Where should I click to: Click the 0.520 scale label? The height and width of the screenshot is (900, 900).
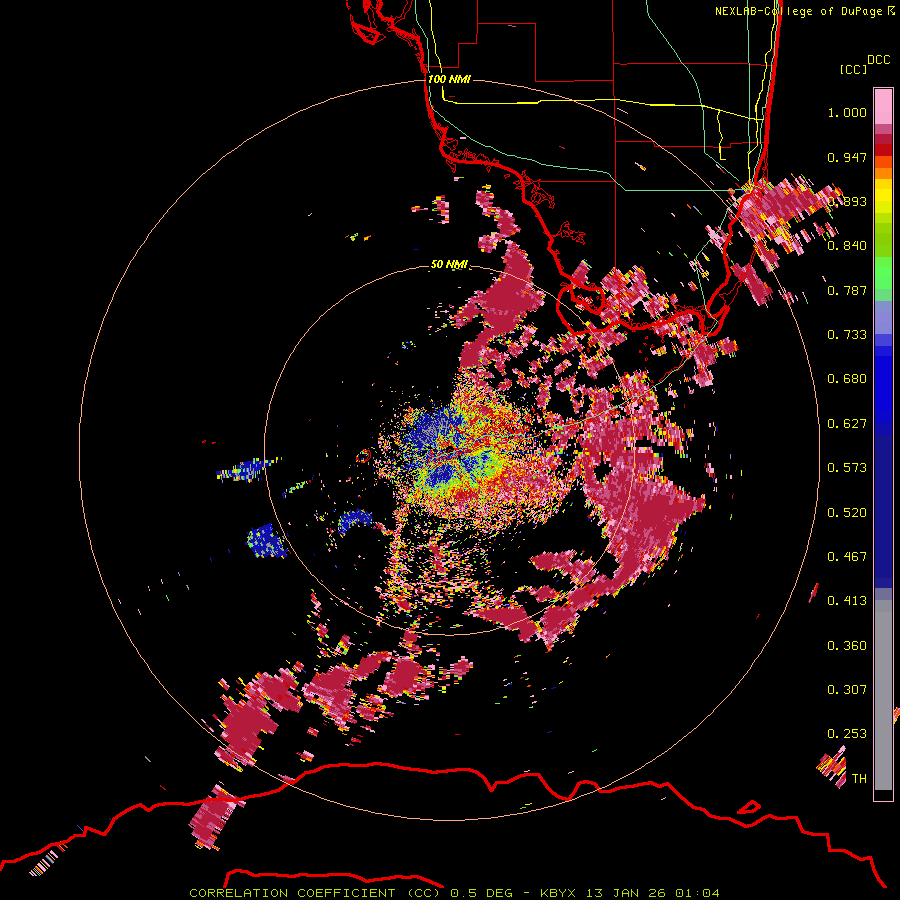[847, 512]
